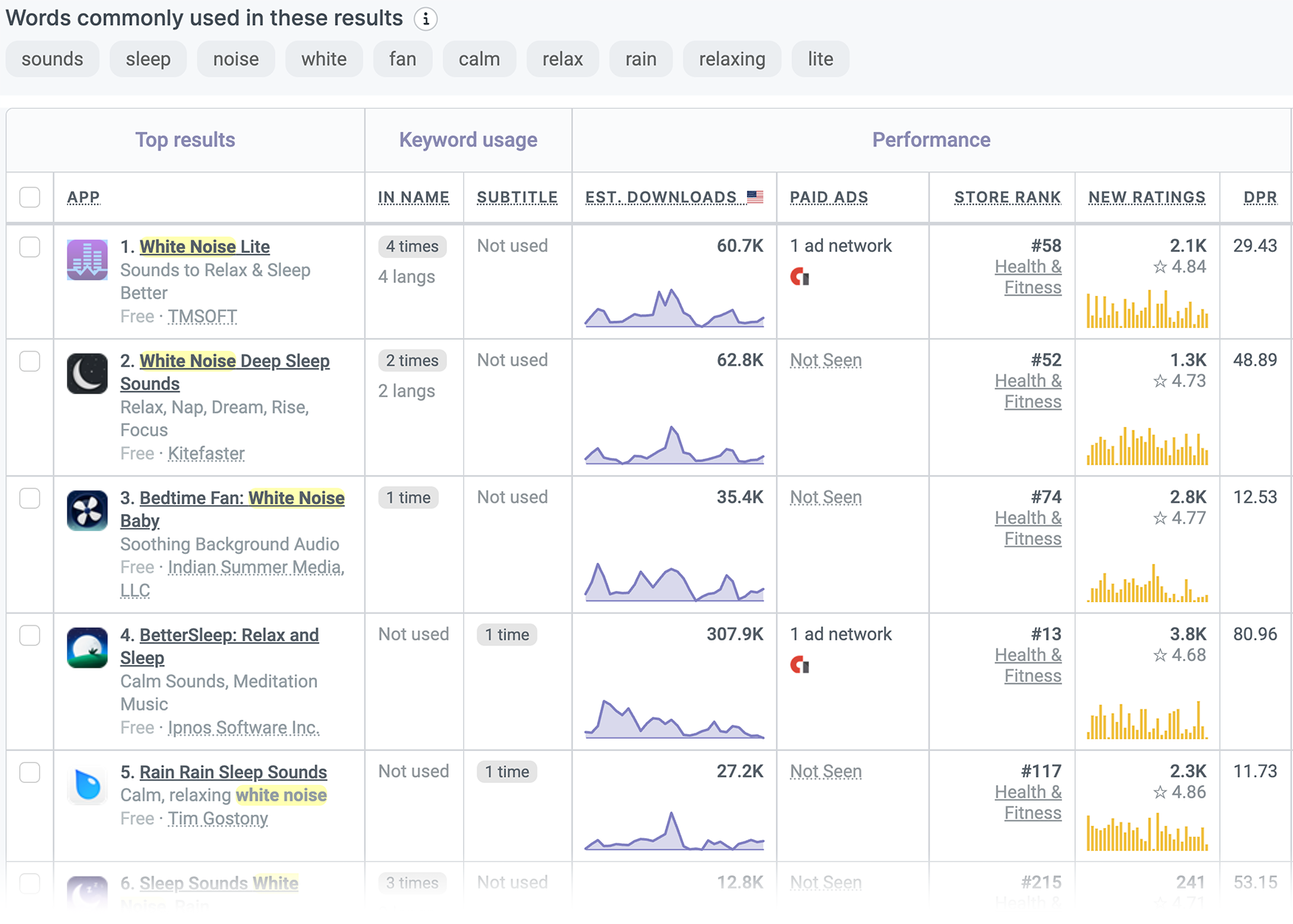Screen dimensions: 1293x924
Task: Check the Rain Rain Sleep Sounds checkbox
Action: [30, 772]
